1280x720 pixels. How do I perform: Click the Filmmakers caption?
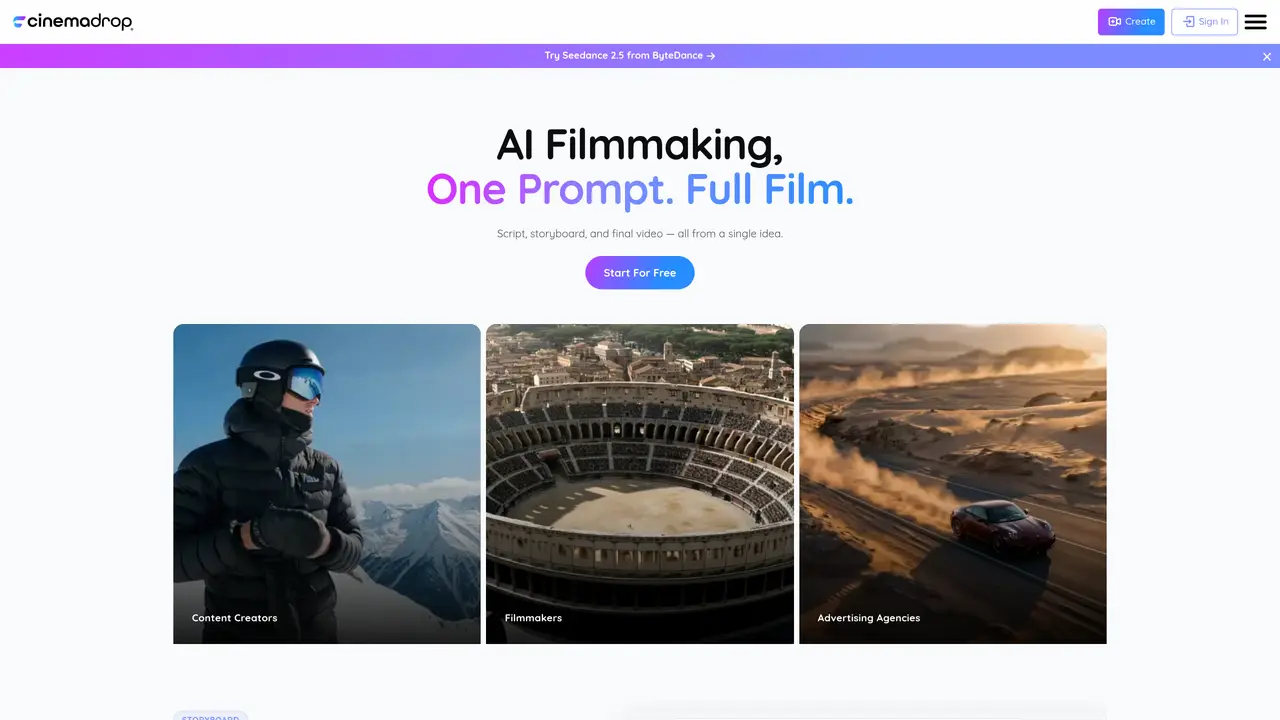pyautogui.click(x=533, y=618)
